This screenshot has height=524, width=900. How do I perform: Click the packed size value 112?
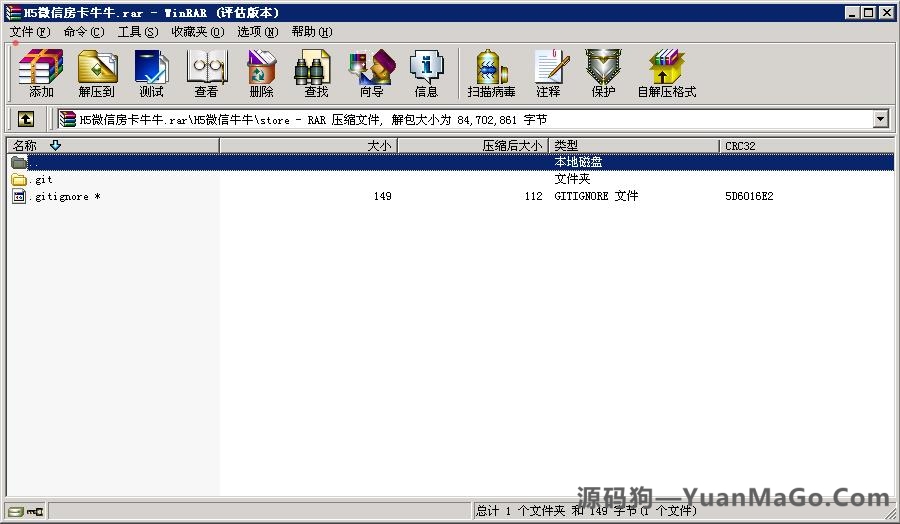533,196
